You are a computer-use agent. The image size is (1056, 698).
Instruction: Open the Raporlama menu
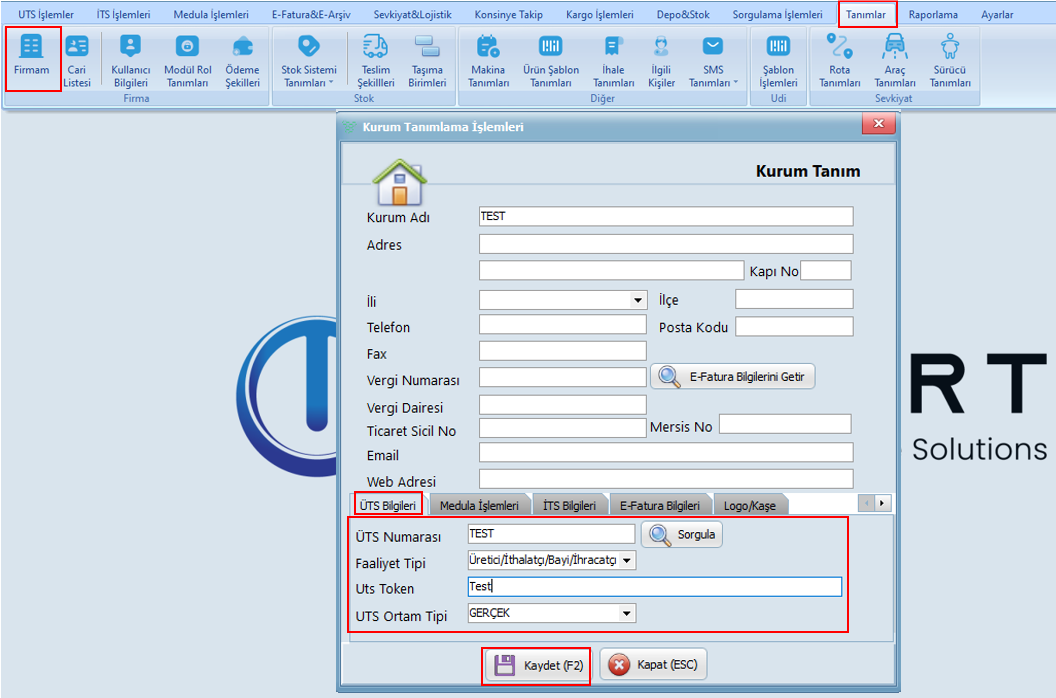pyautogui.click(x=933, y=15)
